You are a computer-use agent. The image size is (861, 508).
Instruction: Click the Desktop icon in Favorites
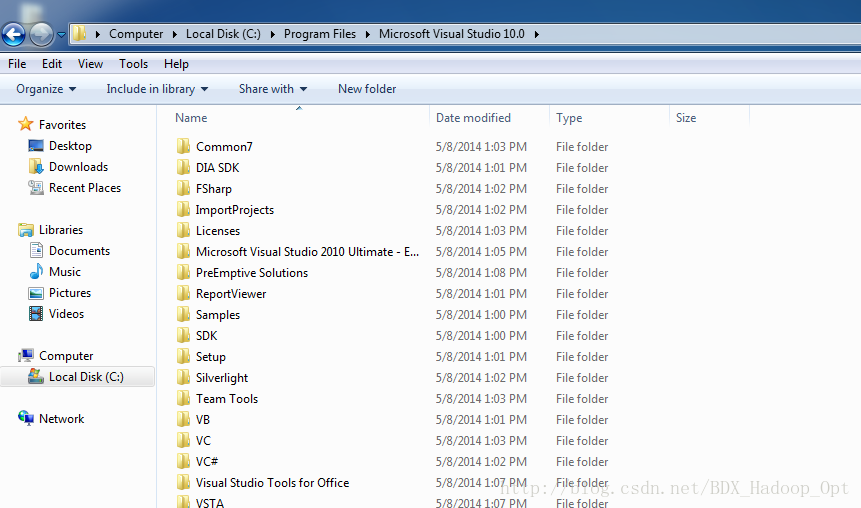tap(36, 146)
